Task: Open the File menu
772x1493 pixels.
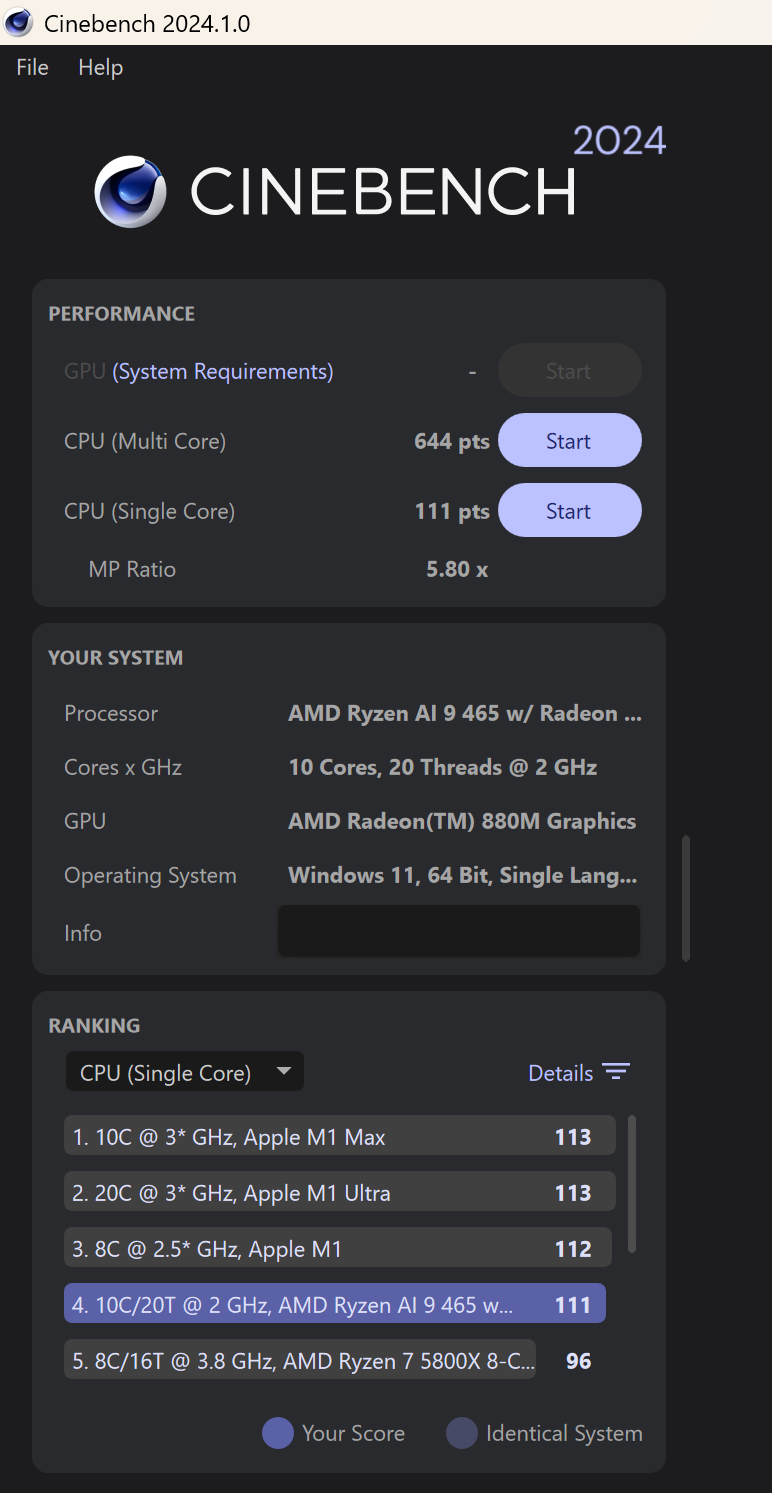Action: [33, 68]
